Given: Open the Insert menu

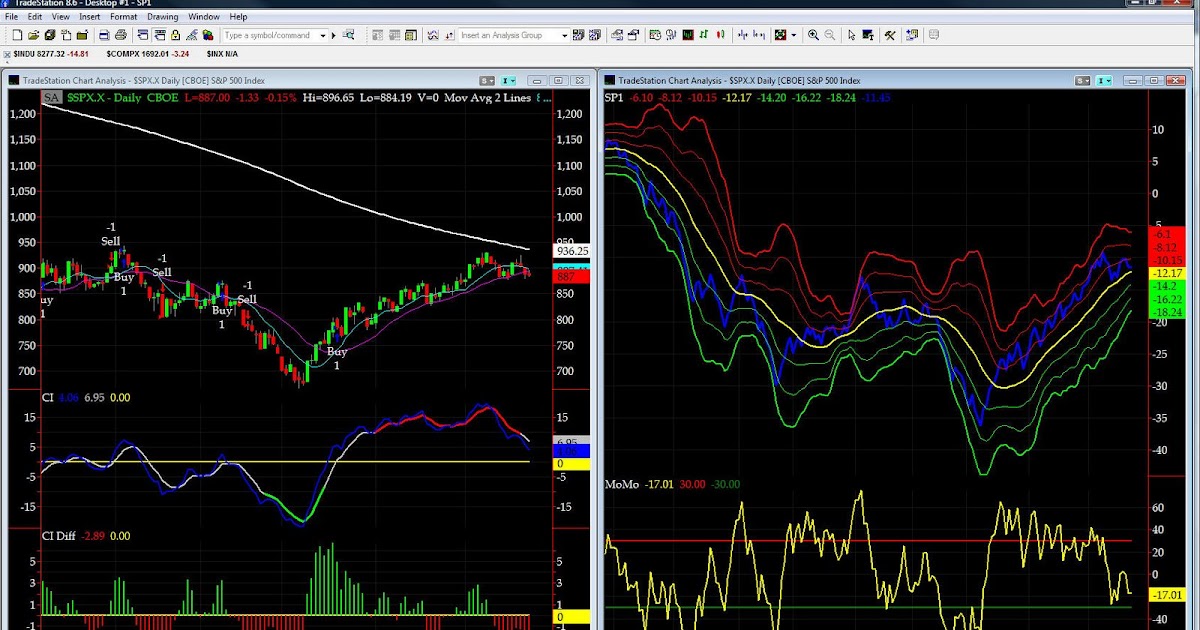Looking at the screenshot, I should pyautogui.click(x=90, y=17).
